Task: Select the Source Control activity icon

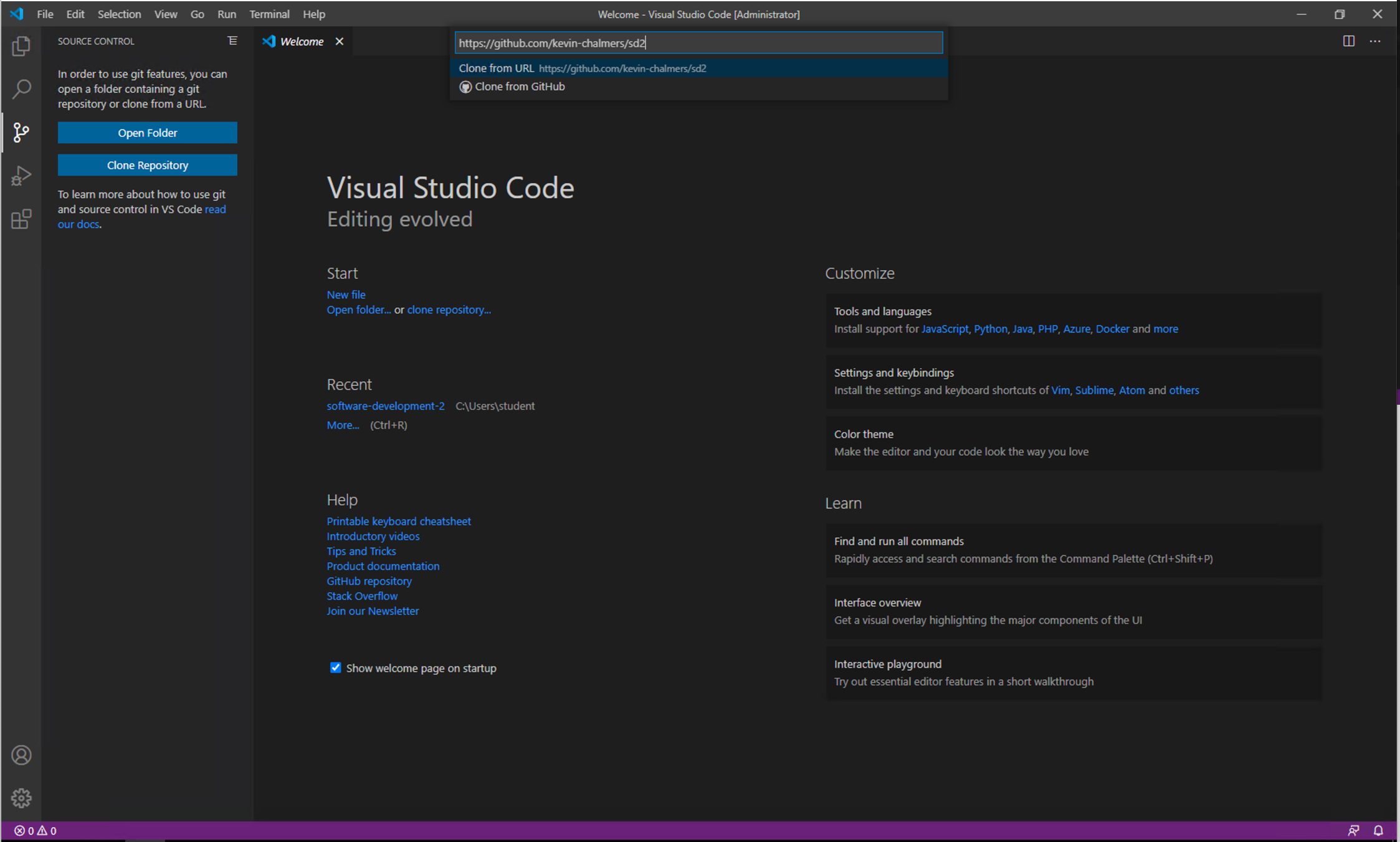Action: (21, 132)
